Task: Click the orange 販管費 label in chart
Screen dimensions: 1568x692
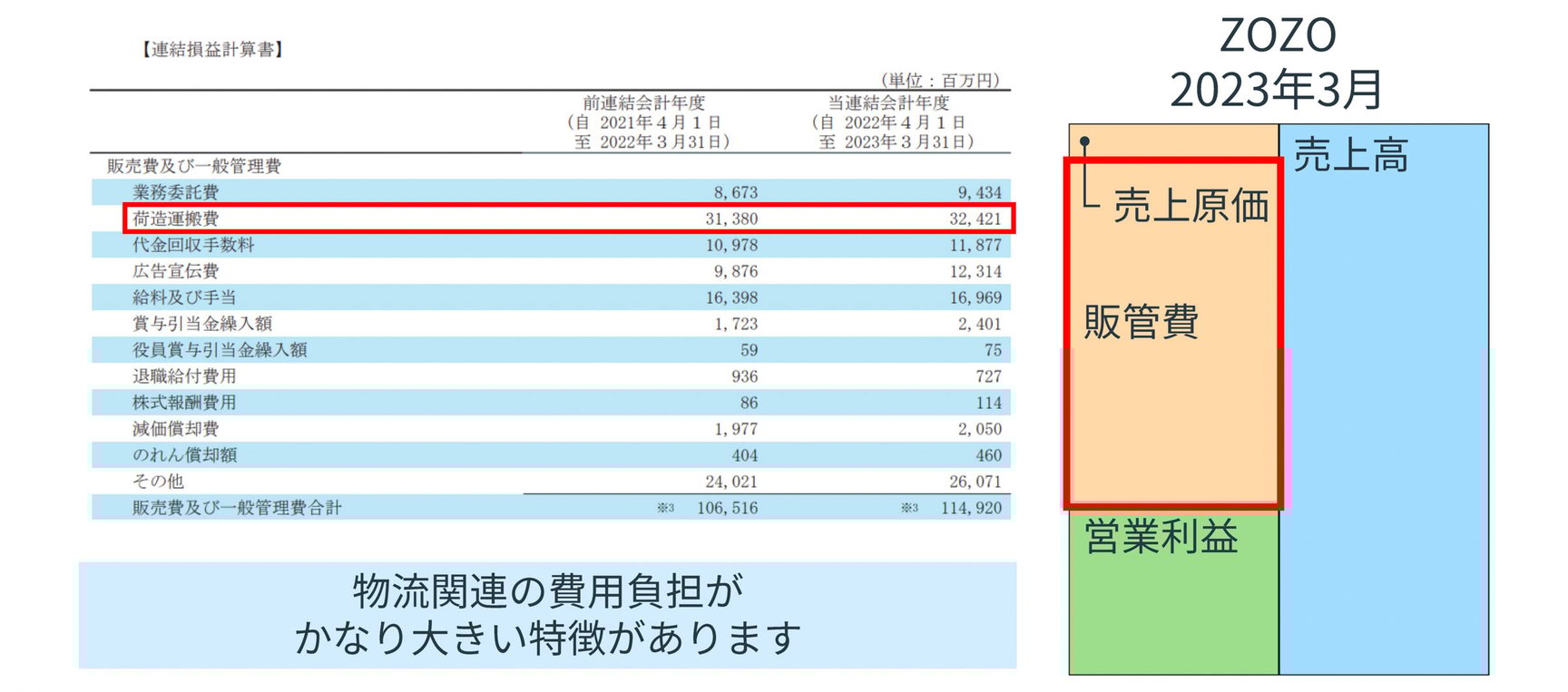Action: (1142, 322)
